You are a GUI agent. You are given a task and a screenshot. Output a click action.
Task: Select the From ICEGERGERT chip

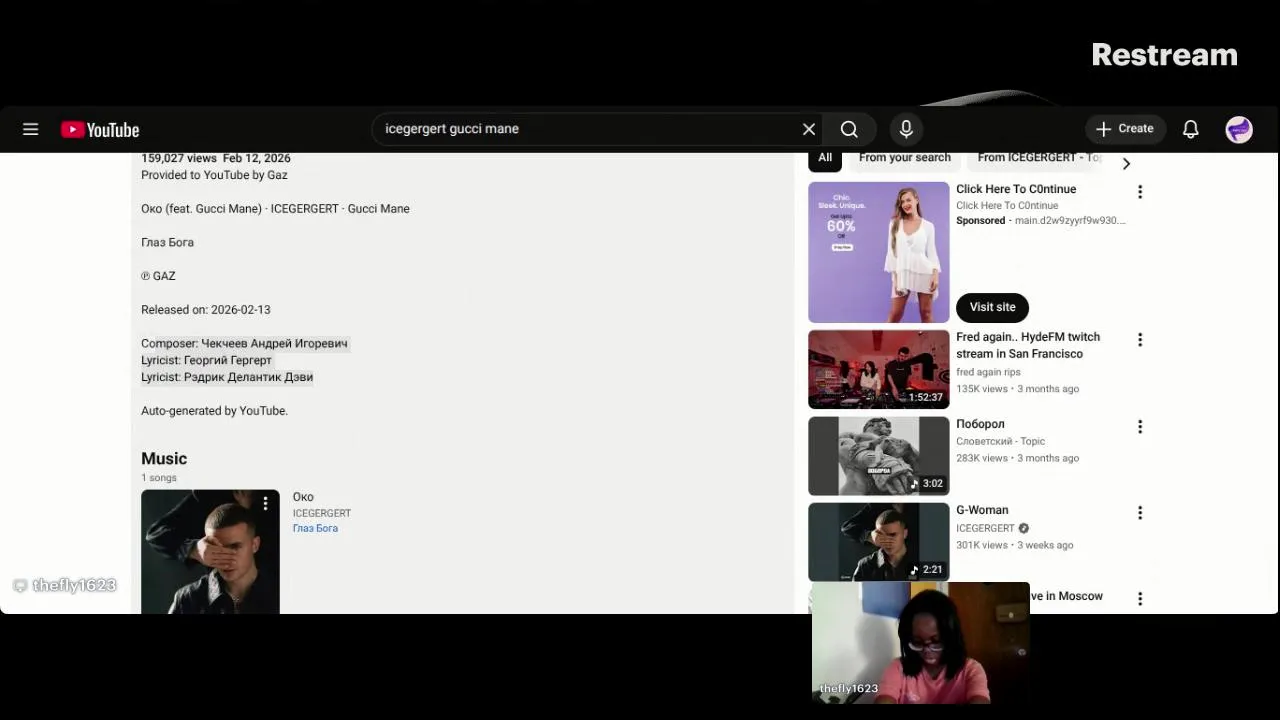(x=1038, y=158)
